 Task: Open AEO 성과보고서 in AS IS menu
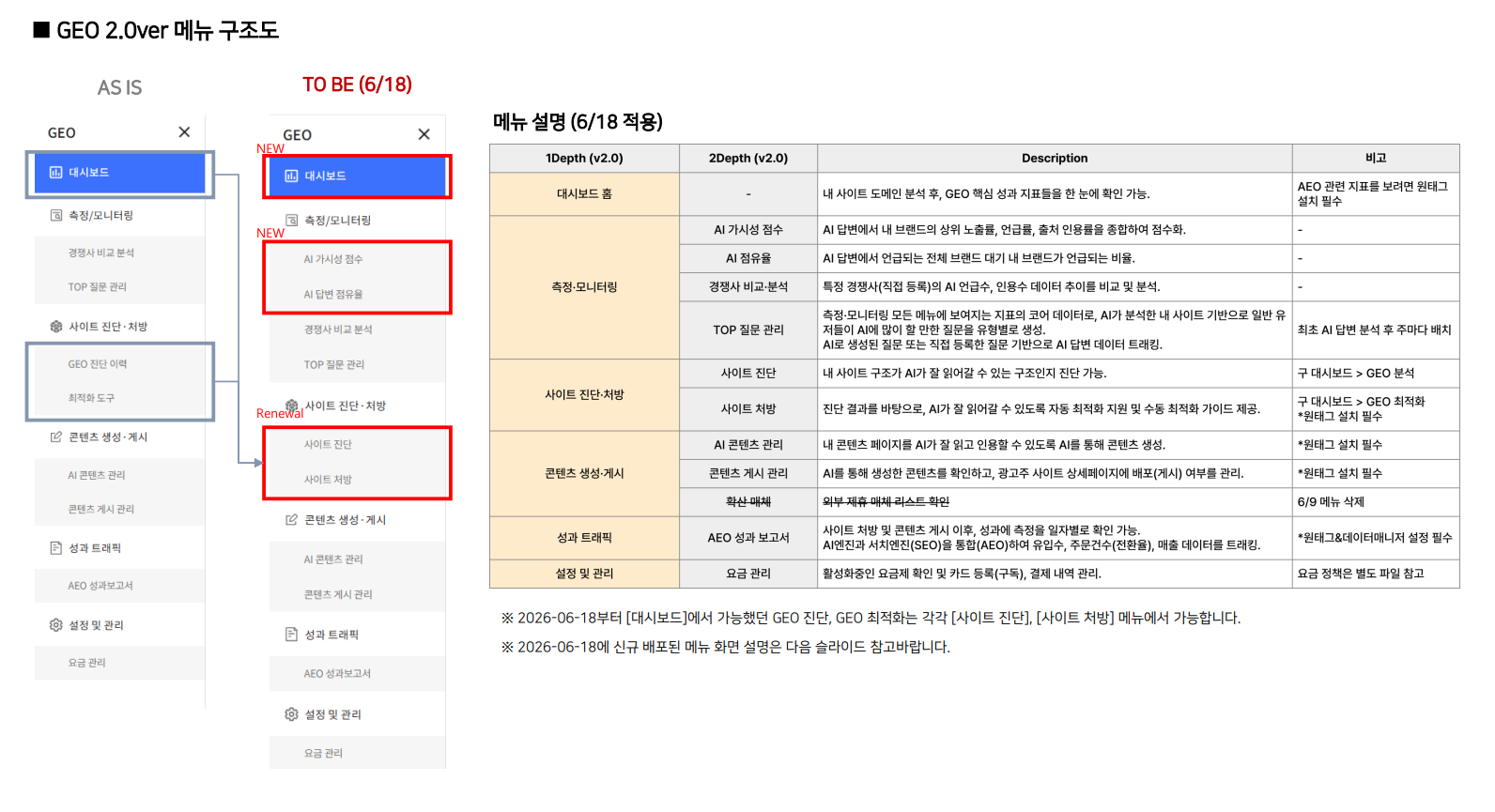(100, 586)
